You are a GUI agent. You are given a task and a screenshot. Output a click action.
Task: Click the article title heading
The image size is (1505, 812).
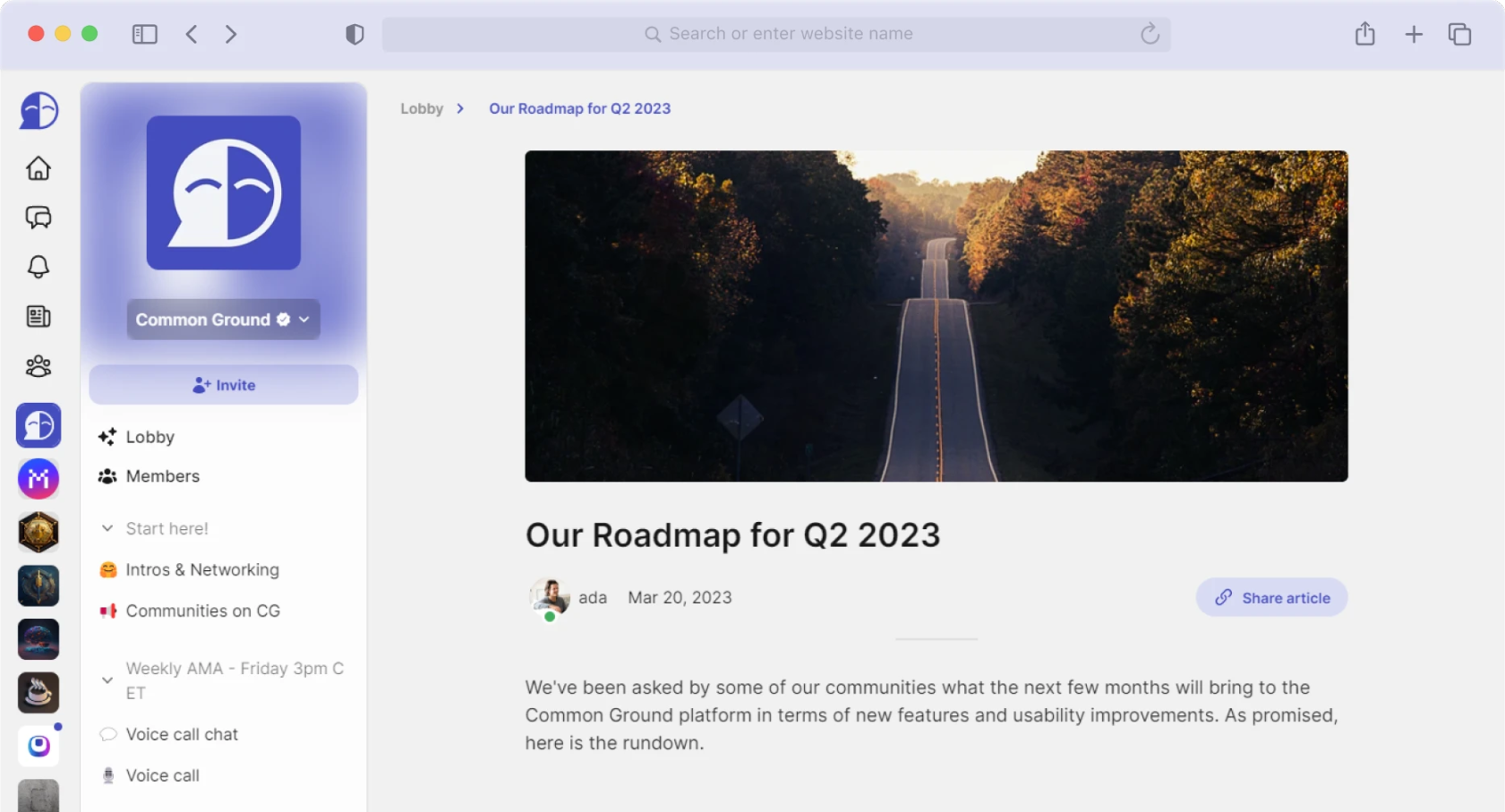(732, 534)
